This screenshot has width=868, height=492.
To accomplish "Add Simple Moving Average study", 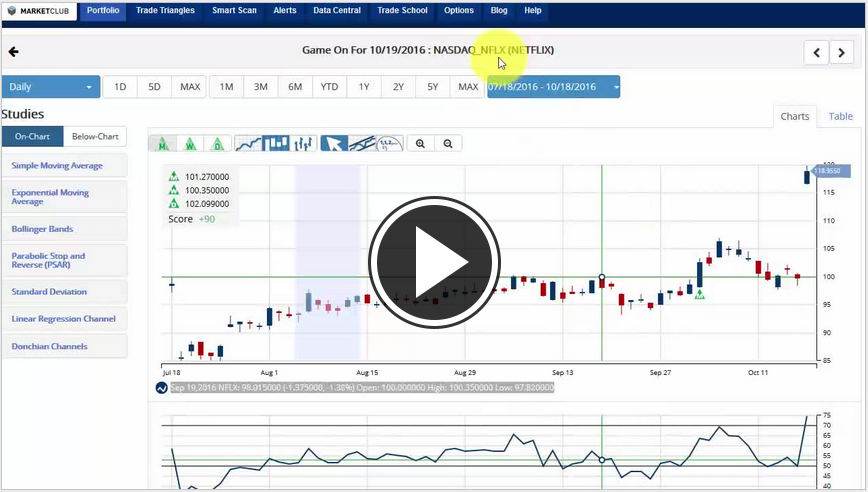I will [64, 165].
